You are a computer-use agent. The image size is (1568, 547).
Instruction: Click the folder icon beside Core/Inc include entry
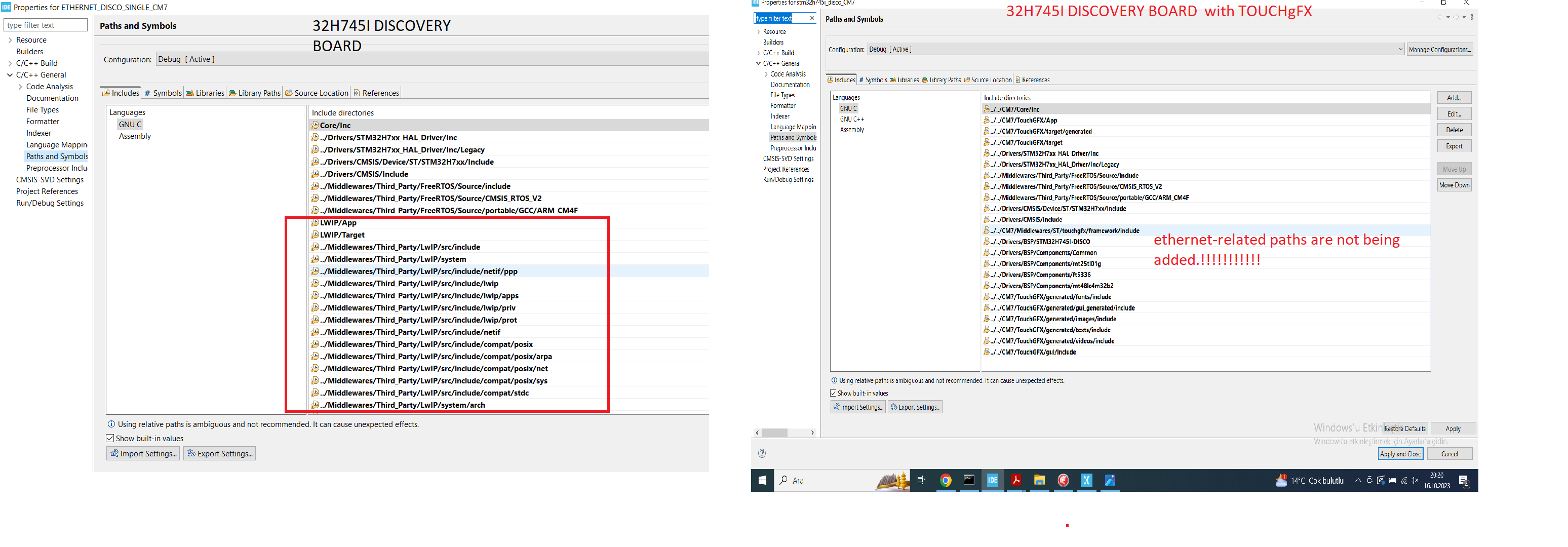click(316, 125)
